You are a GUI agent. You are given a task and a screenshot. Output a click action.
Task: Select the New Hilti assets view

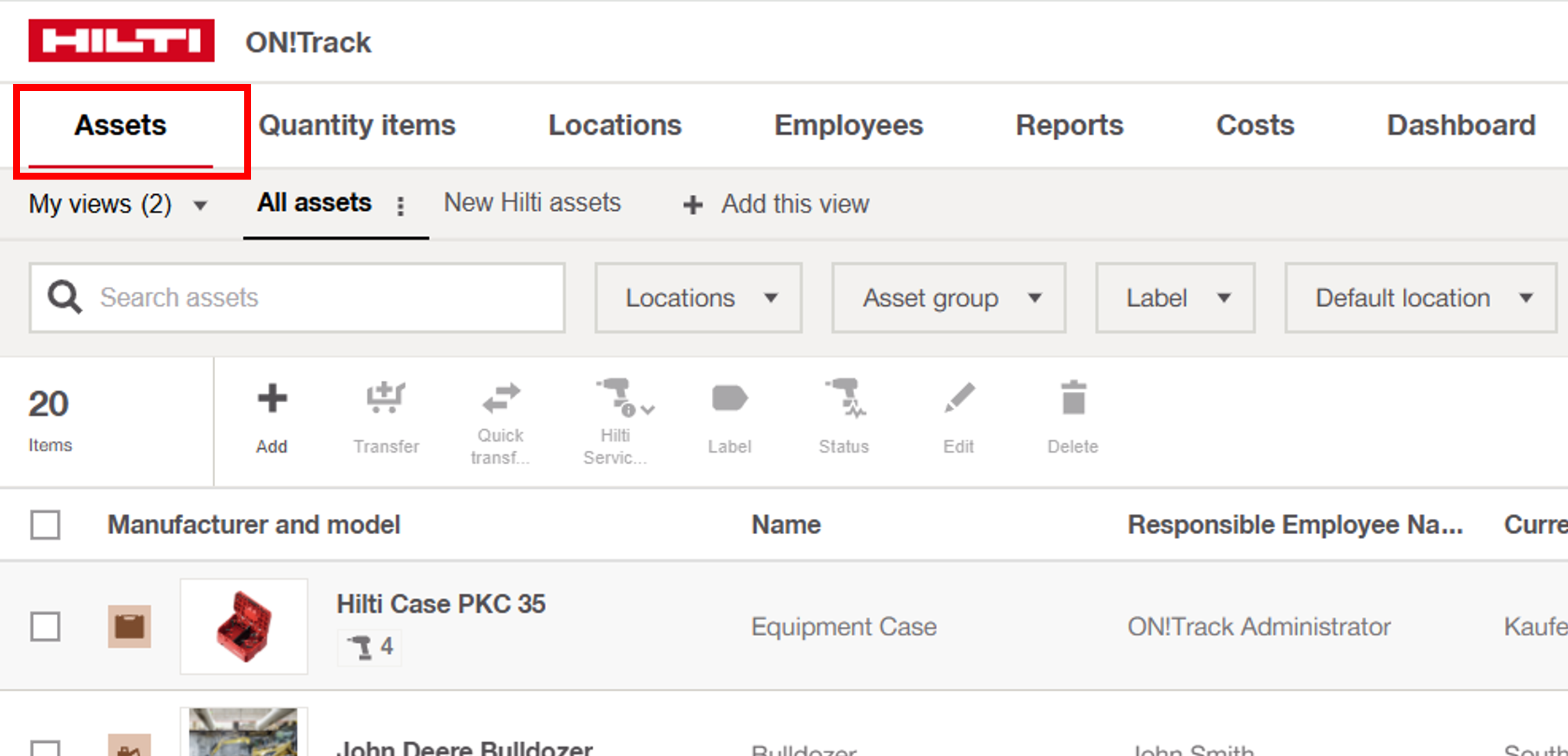click(x=532, y=203)
